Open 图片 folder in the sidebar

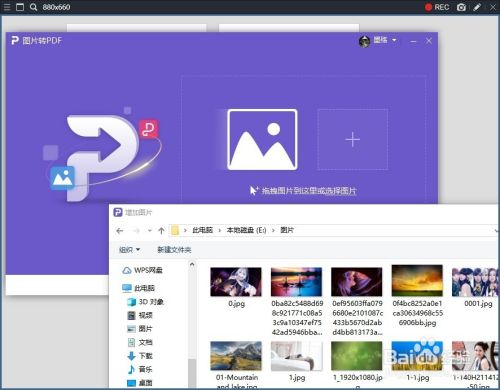[x=140, y=329]
